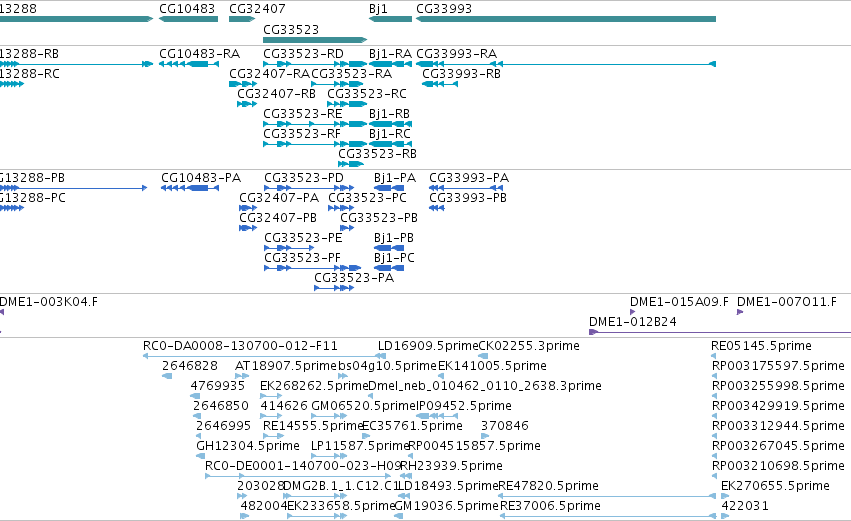Click the DME1-012B24 clone label
The width and height of the screenshot is (851, 521).
(x=633, y=322)
